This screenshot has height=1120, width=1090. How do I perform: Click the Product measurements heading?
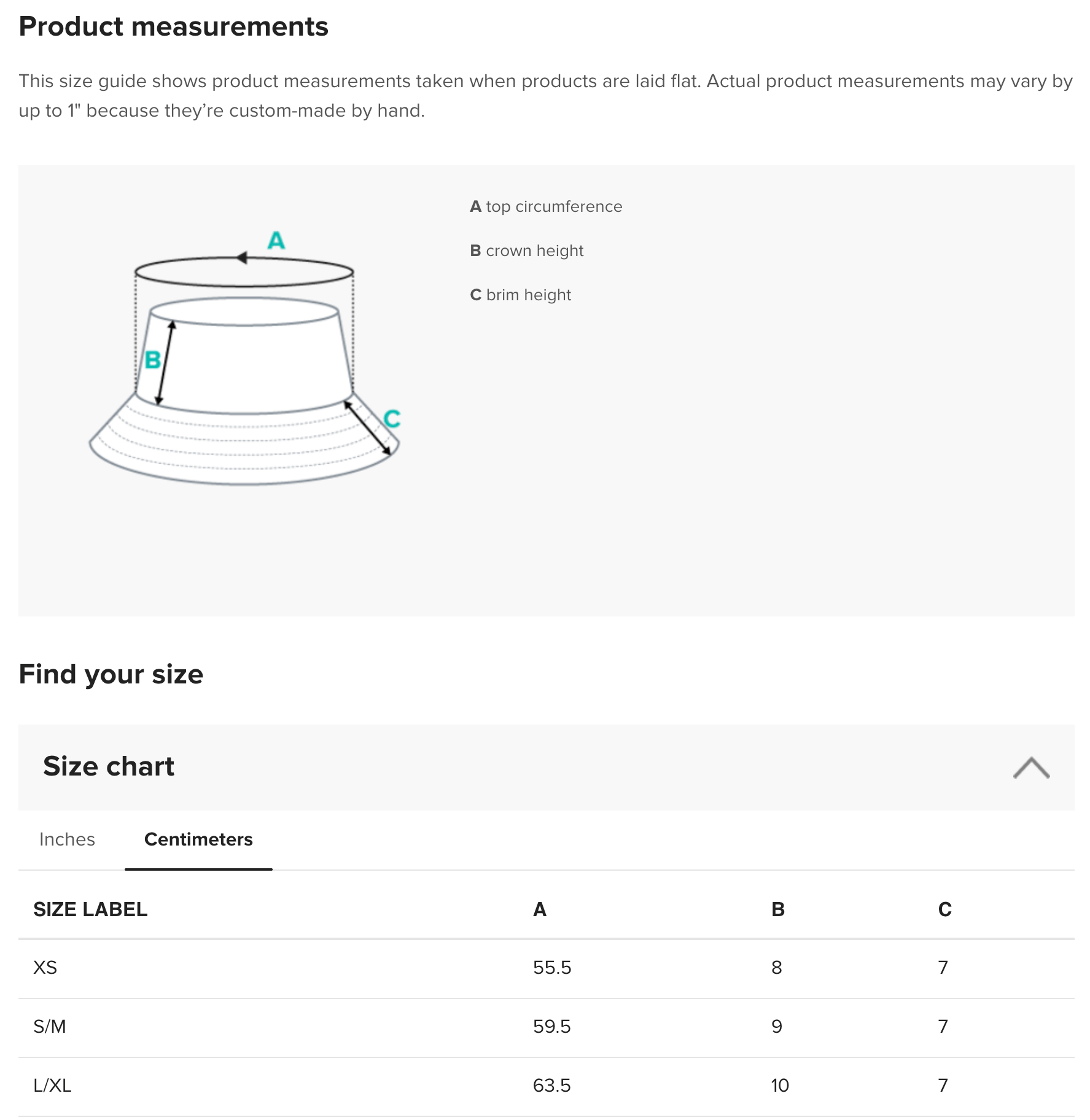[x=174, y=26]
